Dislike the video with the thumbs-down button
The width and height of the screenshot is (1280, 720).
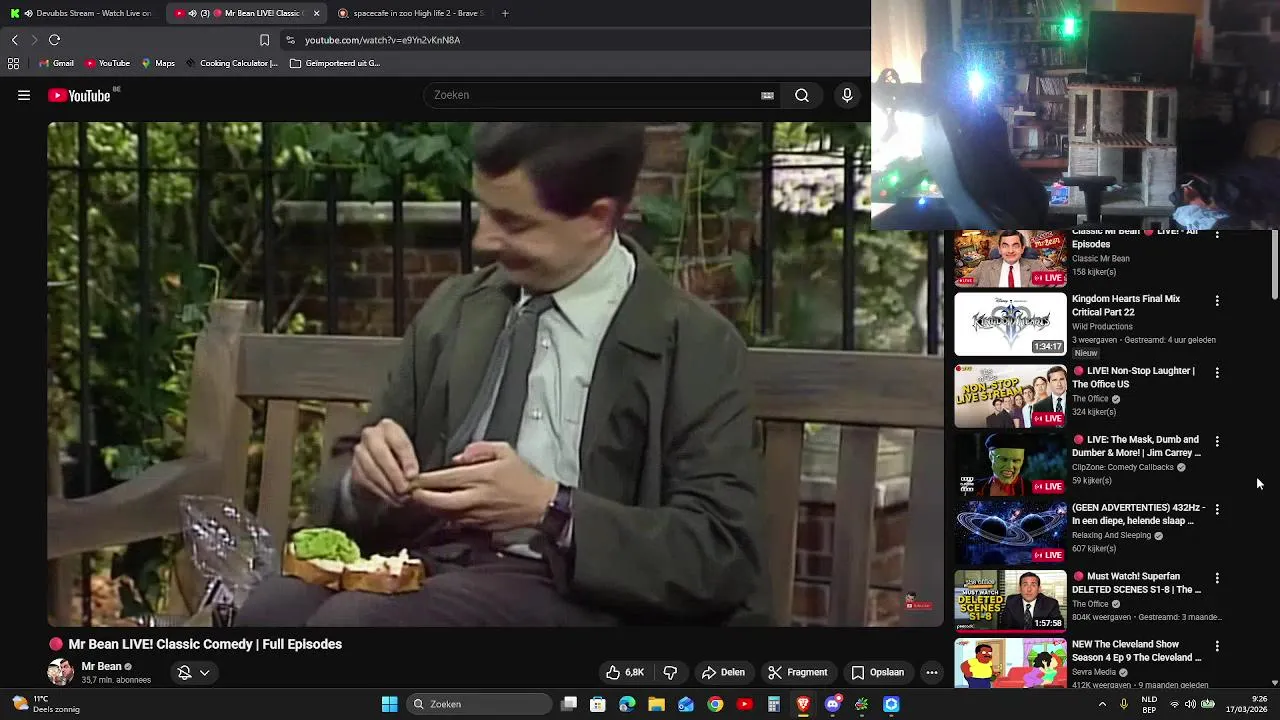pos(670,672)
